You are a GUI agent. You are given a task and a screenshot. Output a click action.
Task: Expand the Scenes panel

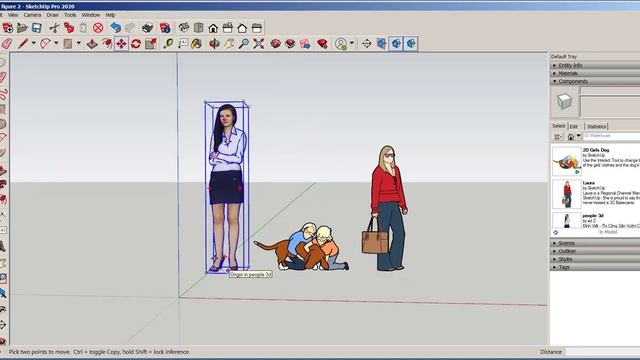pyautogui.click(x=595, y=243)
